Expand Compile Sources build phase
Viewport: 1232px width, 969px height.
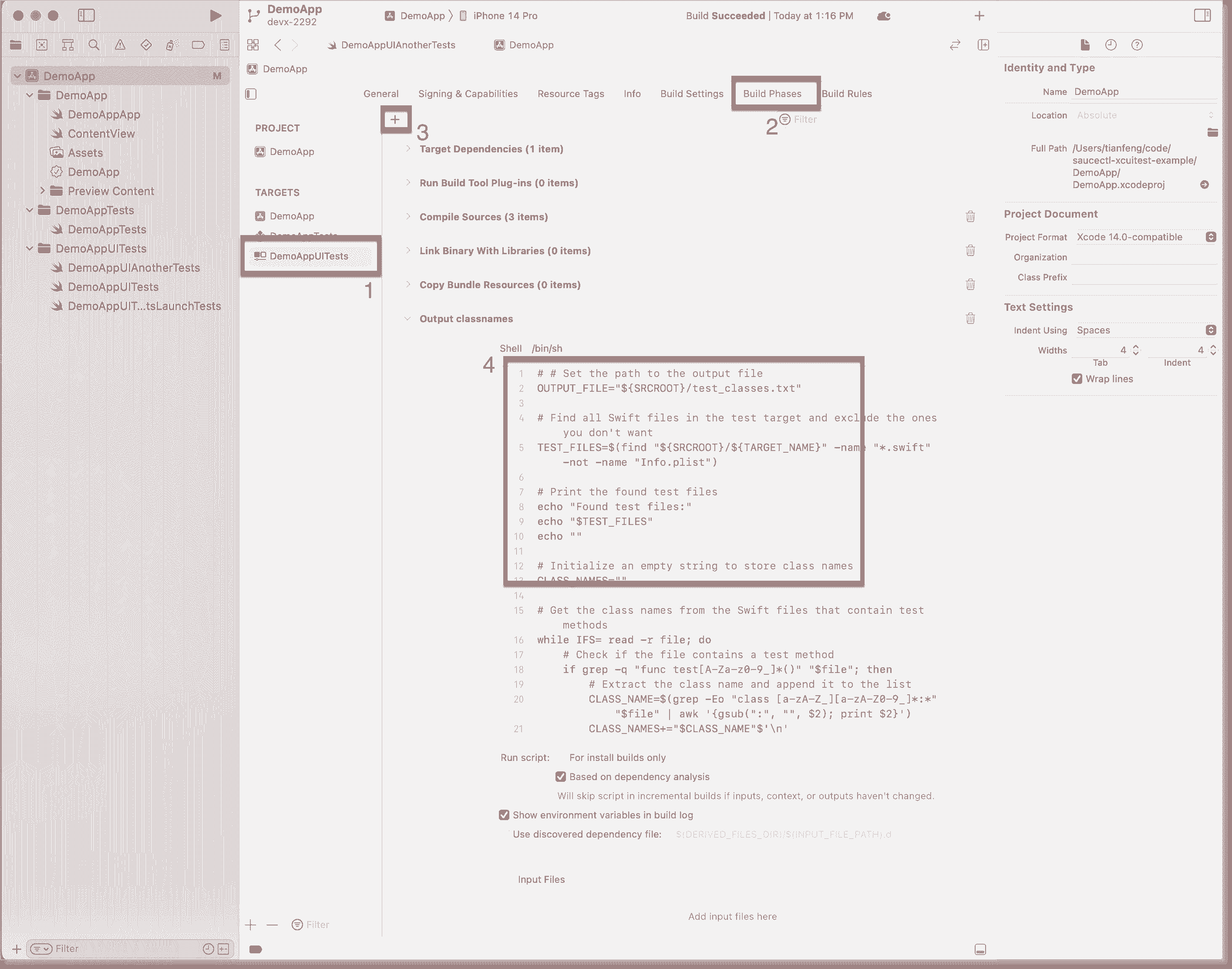[408, 216]
